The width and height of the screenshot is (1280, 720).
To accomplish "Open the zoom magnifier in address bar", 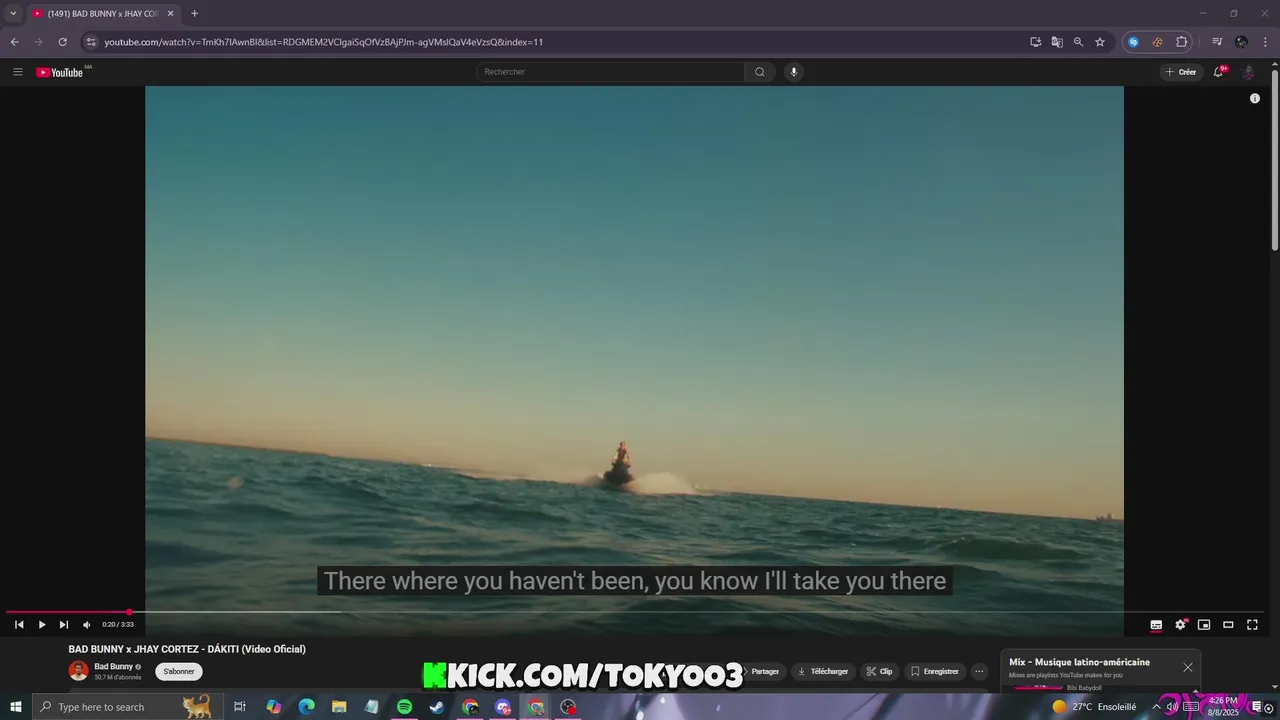I will [x=1078, y=42].
